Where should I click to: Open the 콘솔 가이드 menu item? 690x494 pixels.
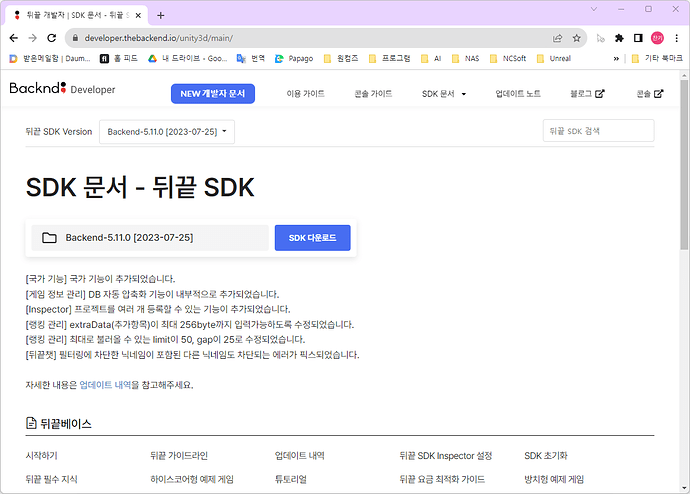(373, 94)
